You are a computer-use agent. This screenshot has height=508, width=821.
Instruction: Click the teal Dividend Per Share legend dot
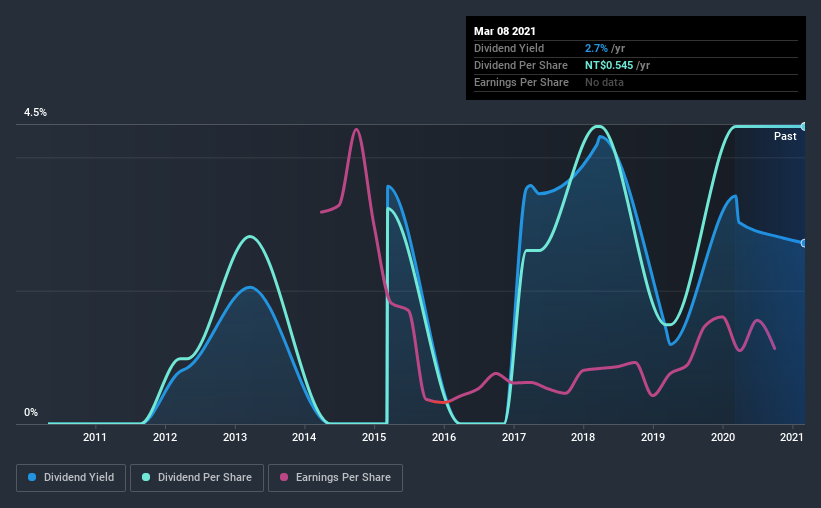(x=146, y=477)
